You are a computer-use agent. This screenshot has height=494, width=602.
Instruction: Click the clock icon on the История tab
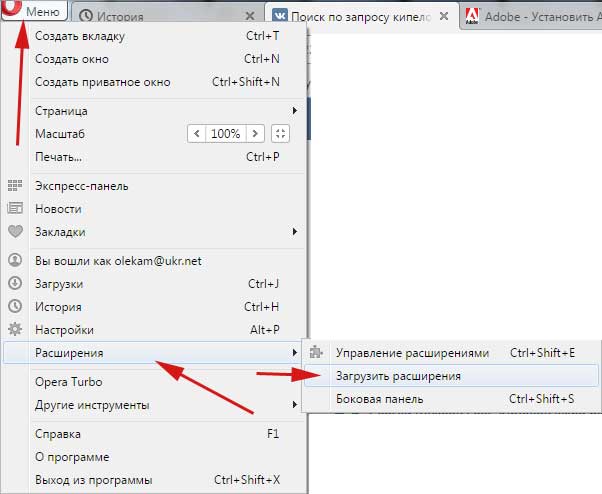[x=86, y=17]
